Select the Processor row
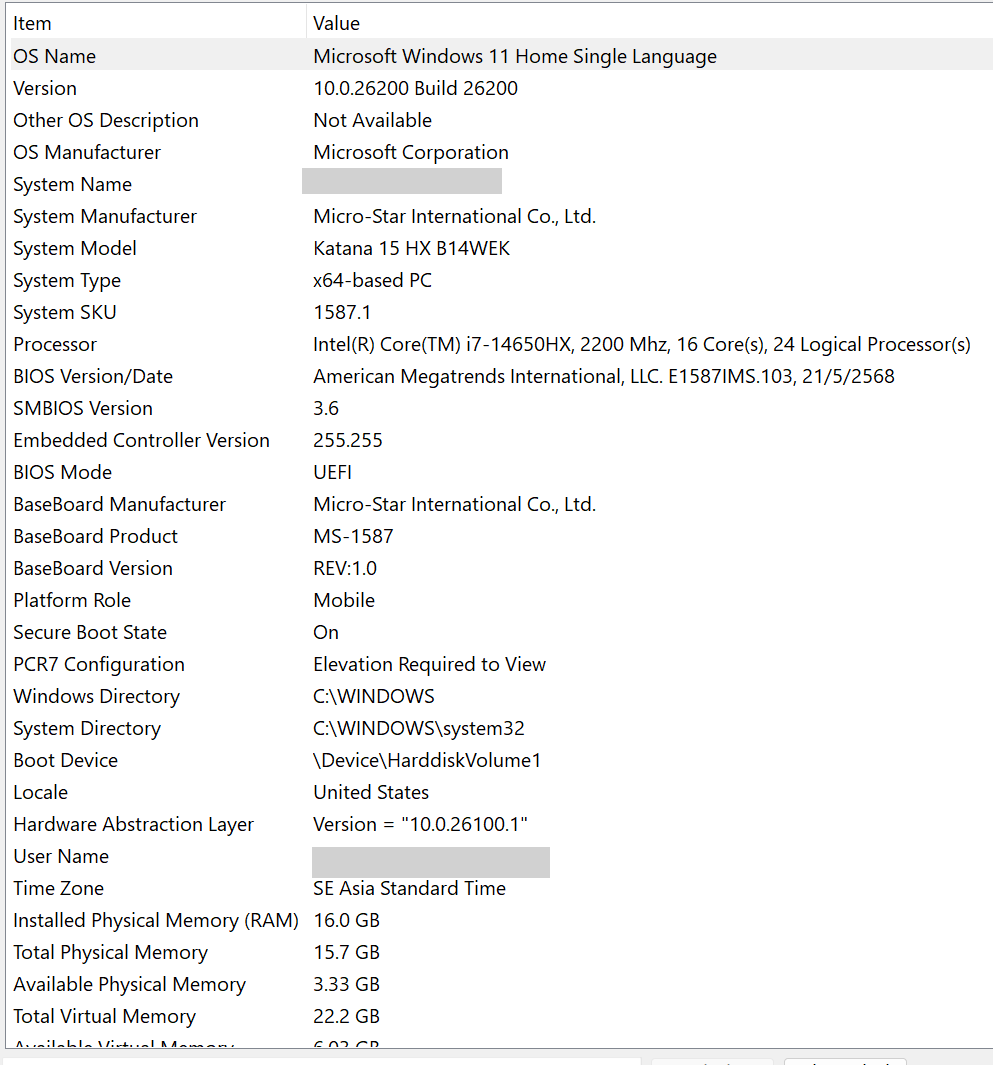 (501, 344)
